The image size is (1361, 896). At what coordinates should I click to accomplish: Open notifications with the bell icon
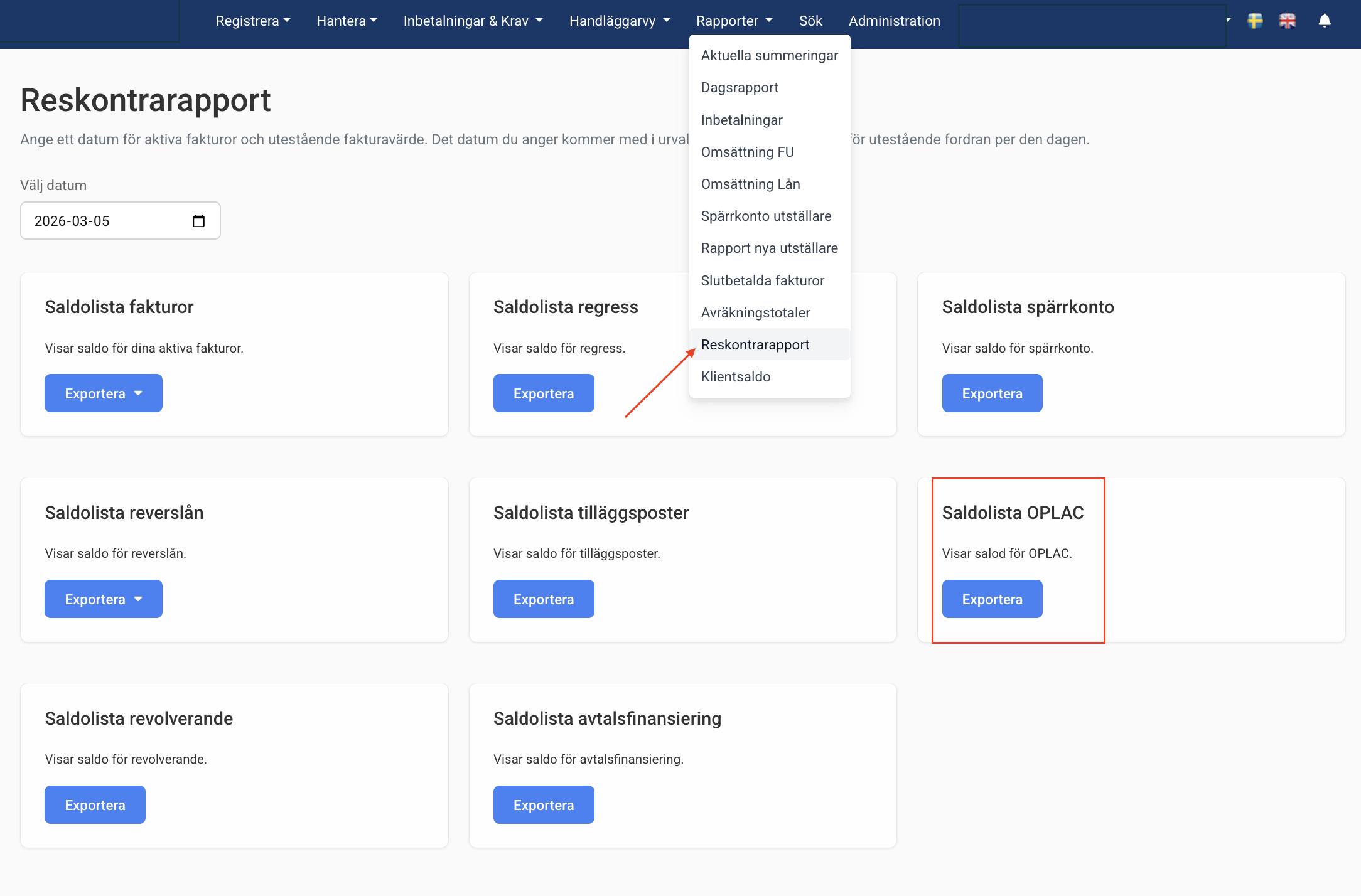(x=1325, y=21)
